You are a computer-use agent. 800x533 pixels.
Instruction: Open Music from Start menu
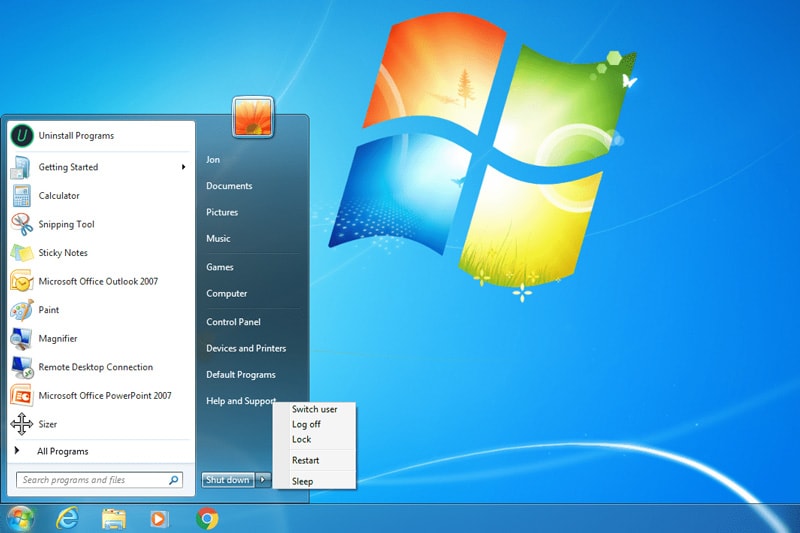pyautogui.click(x=218, y=239)
